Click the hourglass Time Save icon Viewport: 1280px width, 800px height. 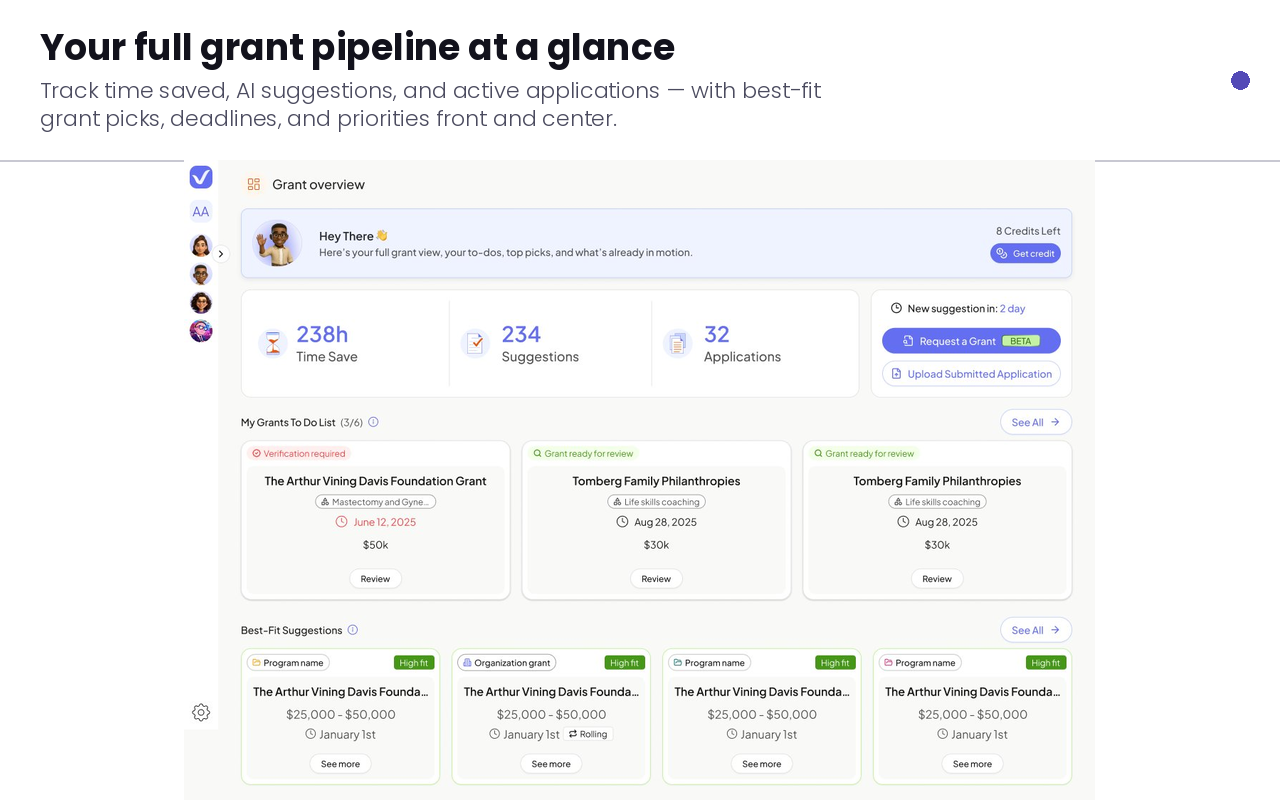272,344
